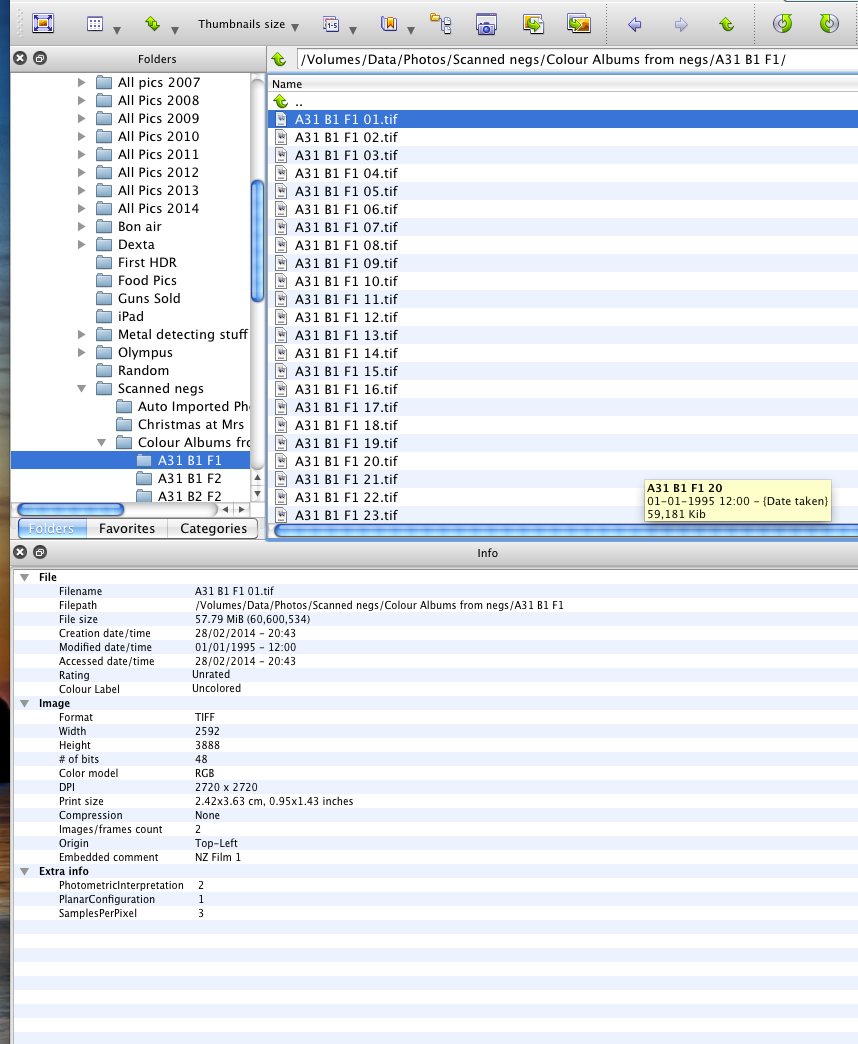Screen dimensions: 858x1044
Task: Click the folder tree scroll-left arrow
Action: [x=225, y=509]
